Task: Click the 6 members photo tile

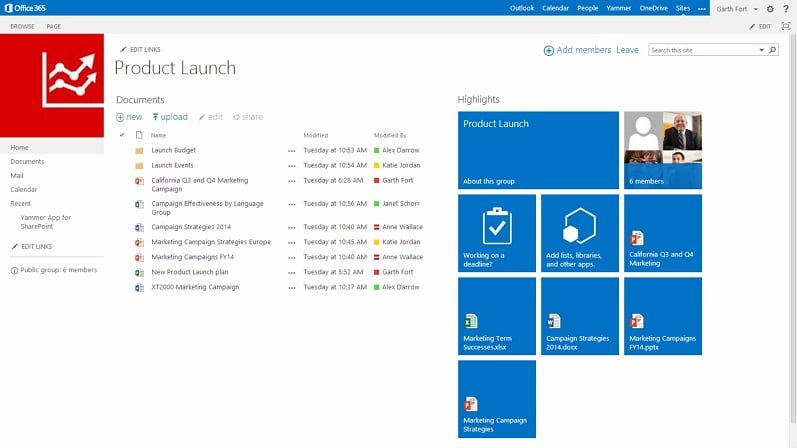Action: (x=663, y=150)
